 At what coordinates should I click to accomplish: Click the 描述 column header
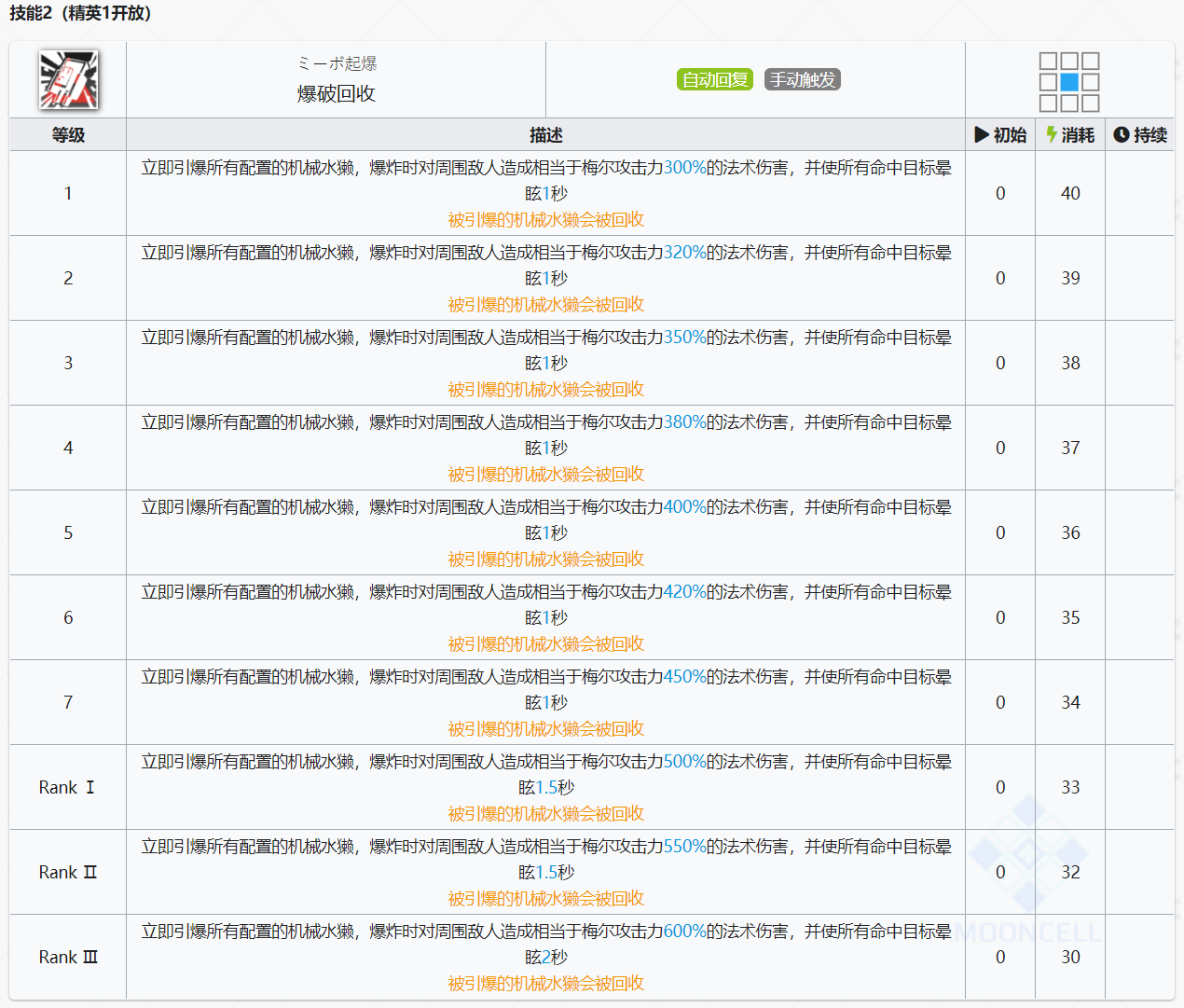tap(546, 135)
